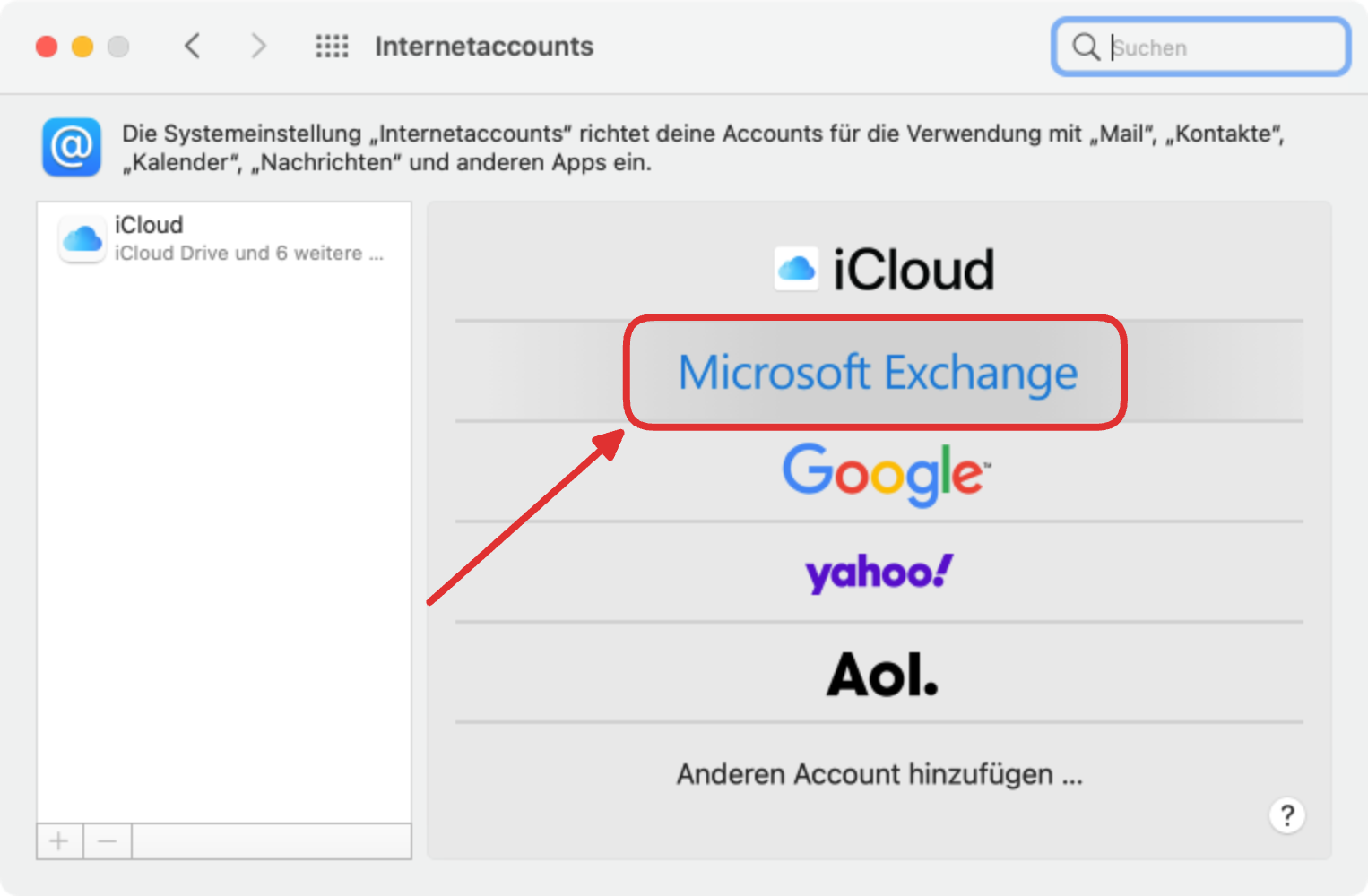This screenshot has width=1368, height=896.
Task: Click the cloud icon of the sidebar account
Action: click(82, 239)
